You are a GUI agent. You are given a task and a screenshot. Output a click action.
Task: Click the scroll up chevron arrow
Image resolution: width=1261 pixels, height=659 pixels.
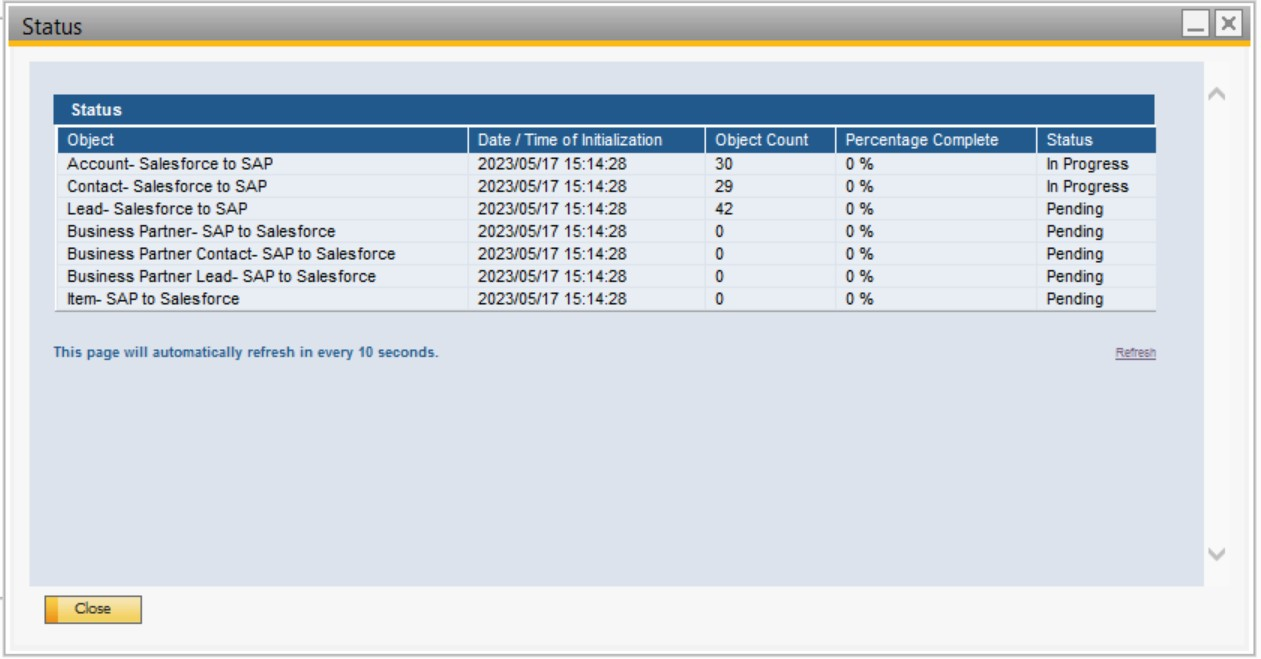point(1216,94)
